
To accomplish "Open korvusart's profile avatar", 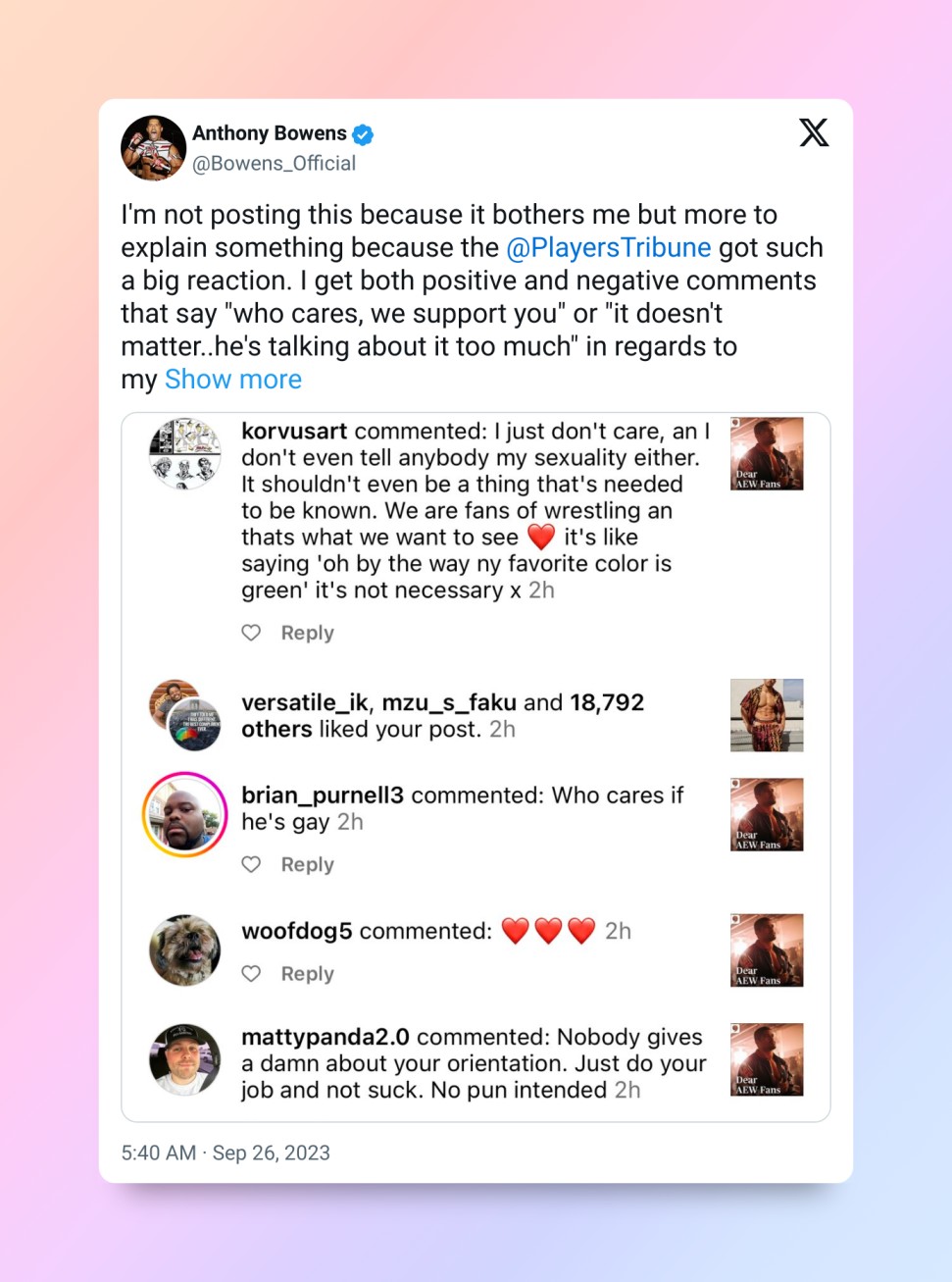I will (184, 453).
